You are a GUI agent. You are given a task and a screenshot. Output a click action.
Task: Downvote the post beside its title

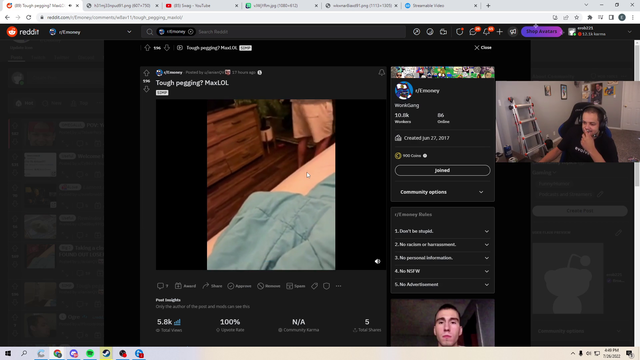click(146, 89)
